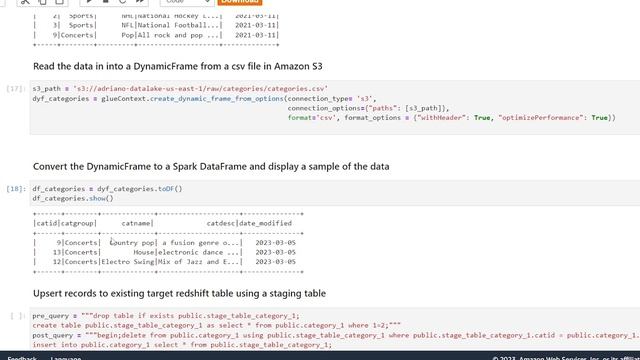Select the cell prompt [17]
The image size is (640, 360).
[x=16, y=89]
